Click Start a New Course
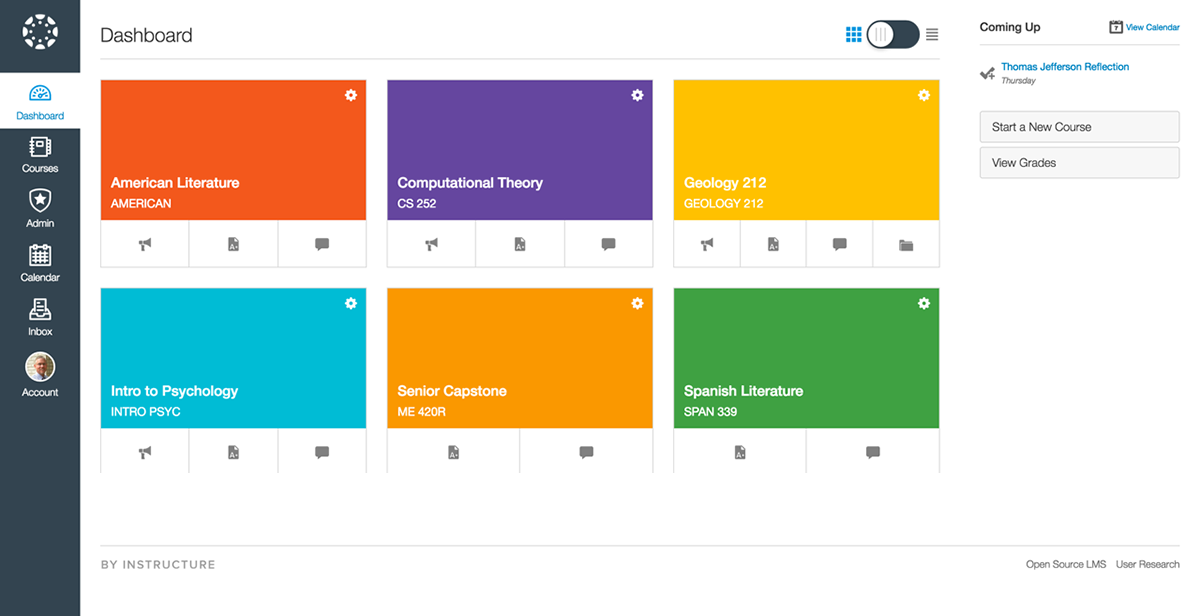The height and width of the screenshot is (616, 1200). tap(1079, 126)
